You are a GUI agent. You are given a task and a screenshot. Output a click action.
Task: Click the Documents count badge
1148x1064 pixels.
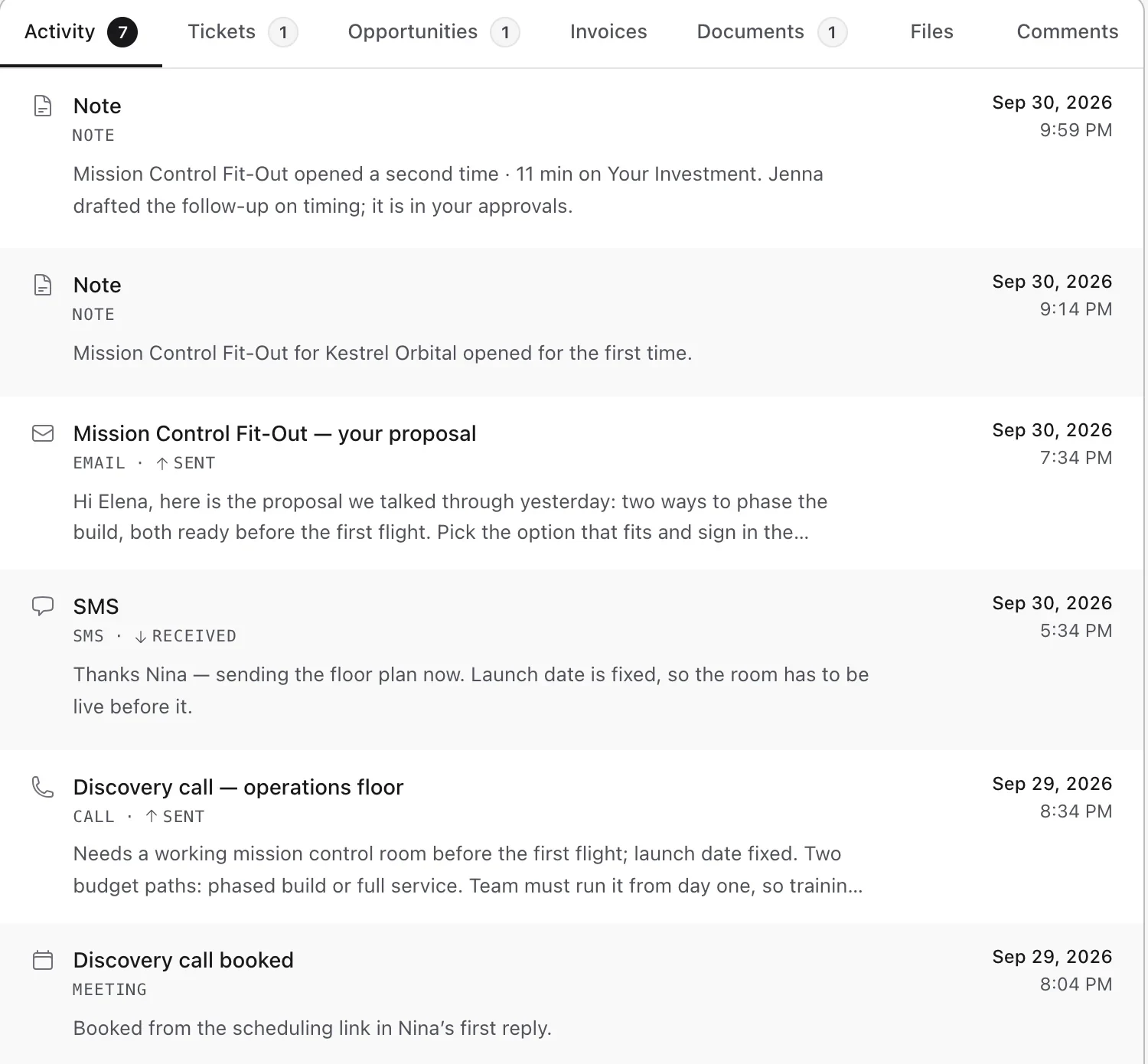(x=832, y=32)
